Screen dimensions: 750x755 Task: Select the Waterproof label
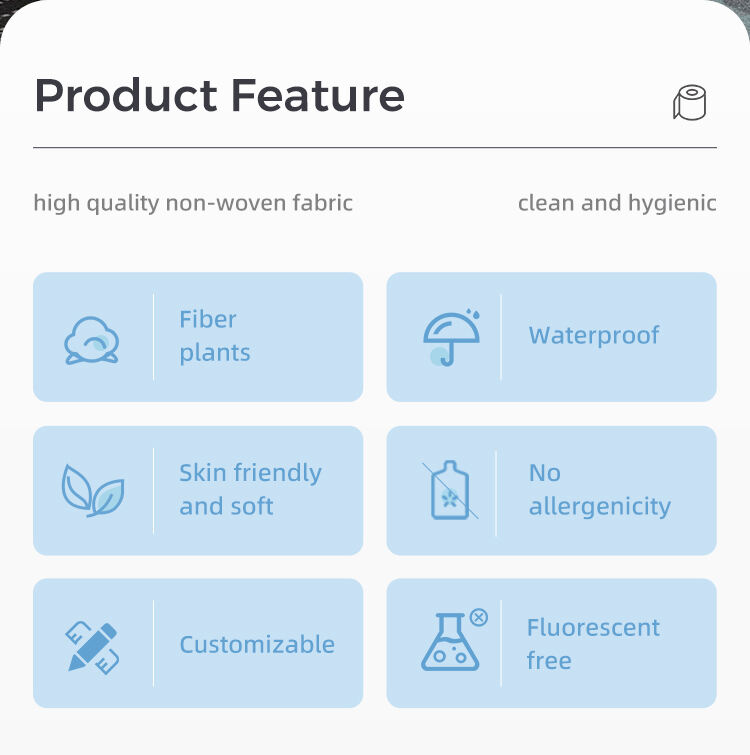[594, 336]
